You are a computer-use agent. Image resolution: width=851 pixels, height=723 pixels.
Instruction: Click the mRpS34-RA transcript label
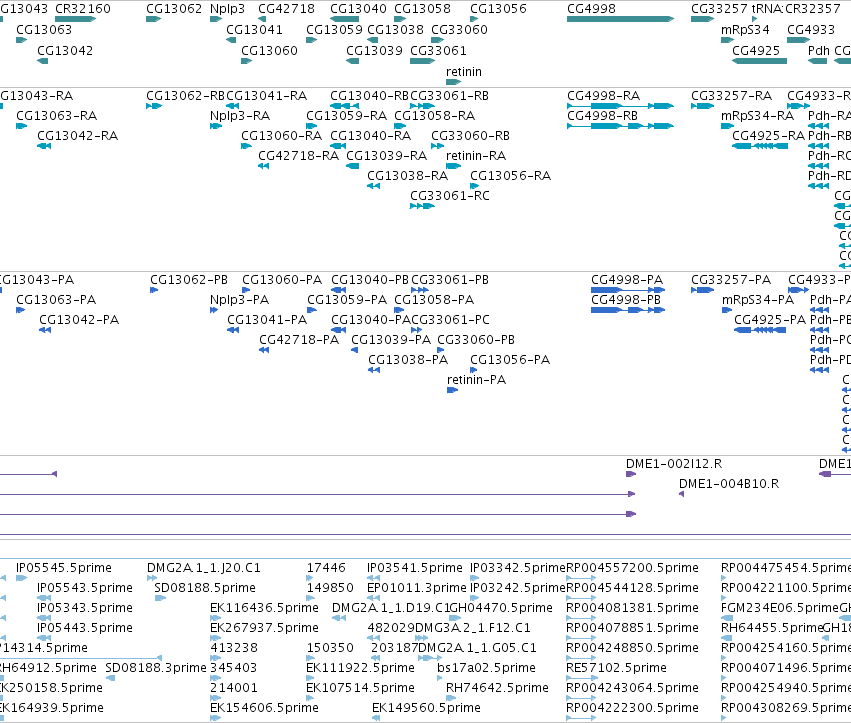(x=758, y=116)
